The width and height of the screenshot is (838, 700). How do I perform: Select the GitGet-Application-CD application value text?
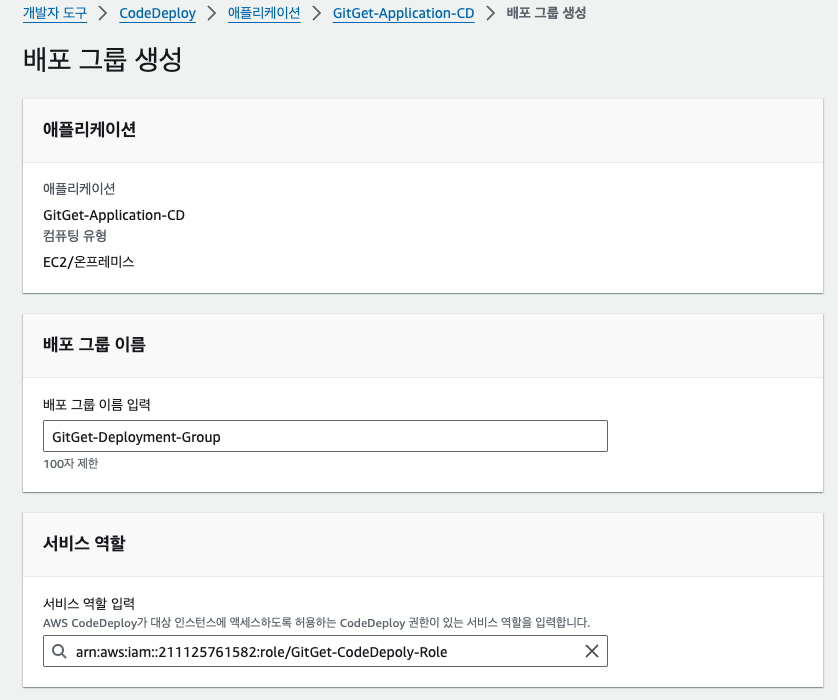tap(114, 215)
